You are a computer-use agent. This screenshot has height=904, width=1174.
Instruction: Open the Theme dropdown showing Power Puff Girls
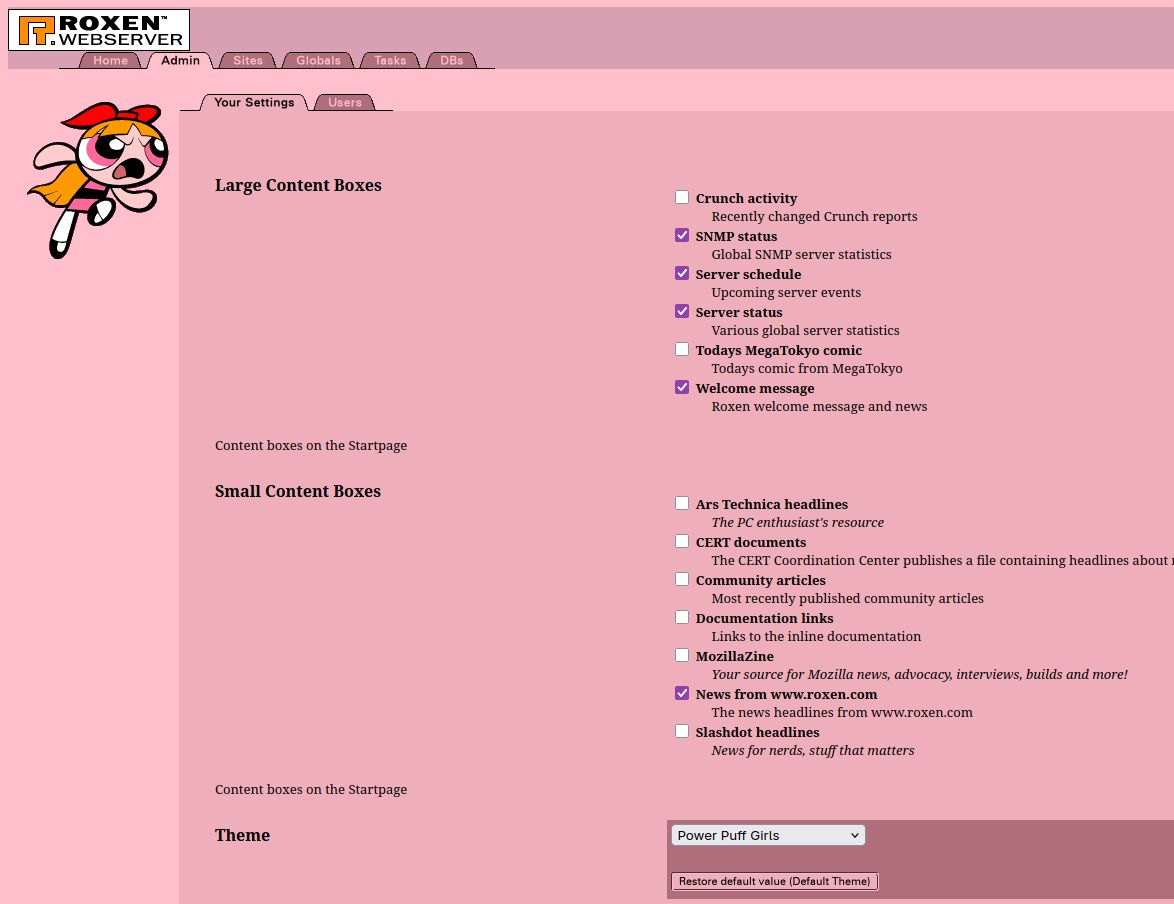[768, 835]
